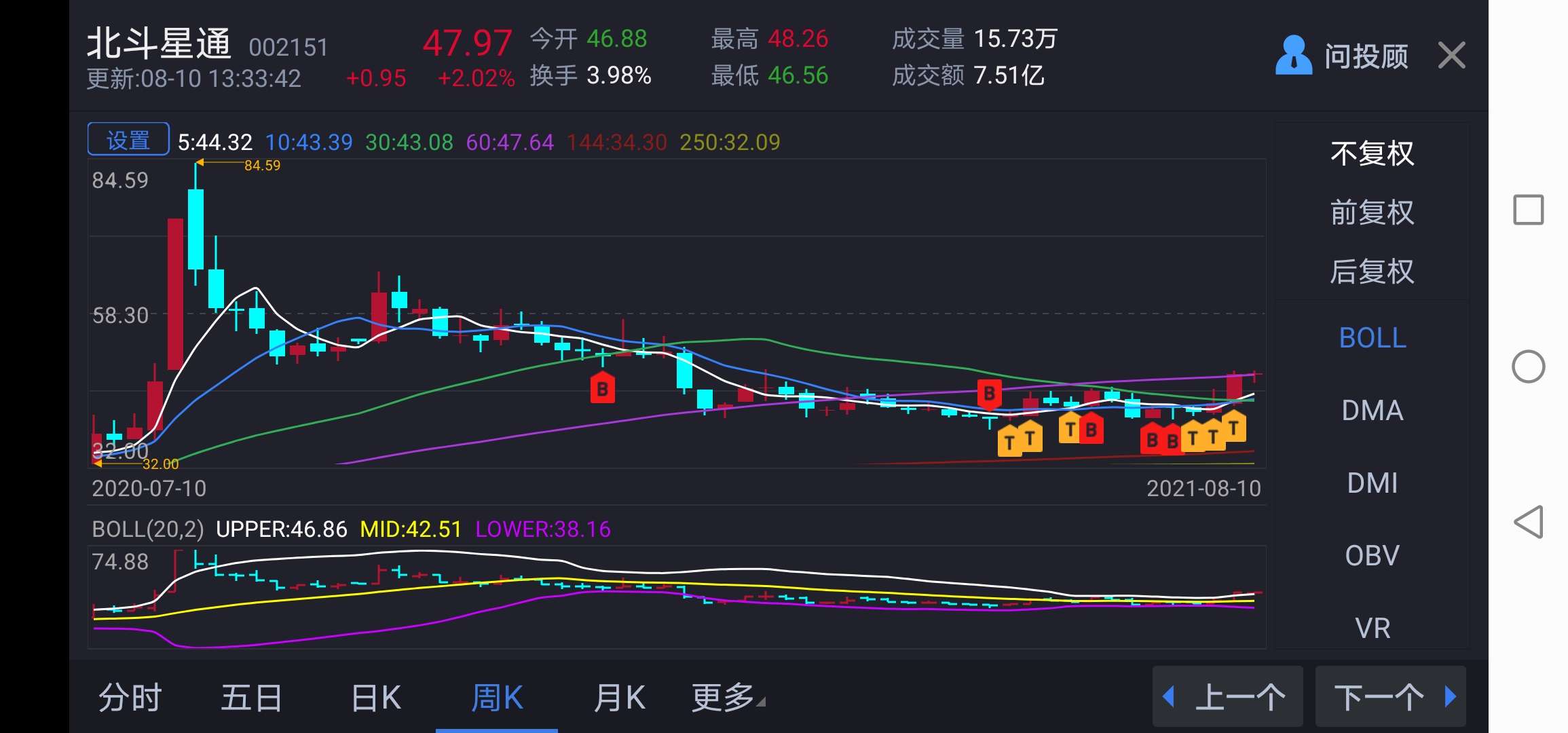Tap the +2.02% change percentage
Image resolution: width=1568 pixels, height=733 pixels.
(x=476, y=78)
